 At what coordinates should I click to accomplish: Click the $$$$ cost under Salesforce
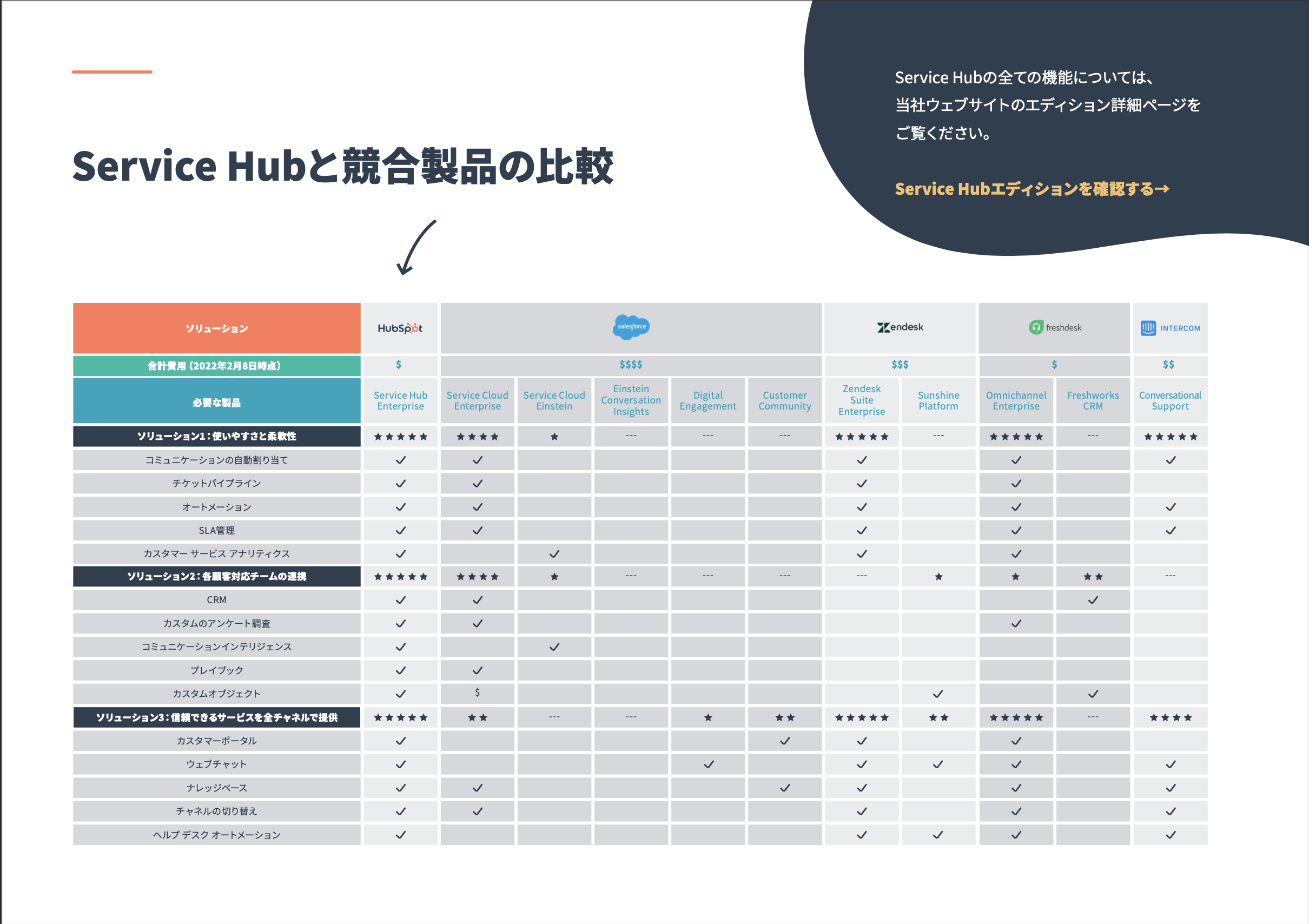pos(631,365)
